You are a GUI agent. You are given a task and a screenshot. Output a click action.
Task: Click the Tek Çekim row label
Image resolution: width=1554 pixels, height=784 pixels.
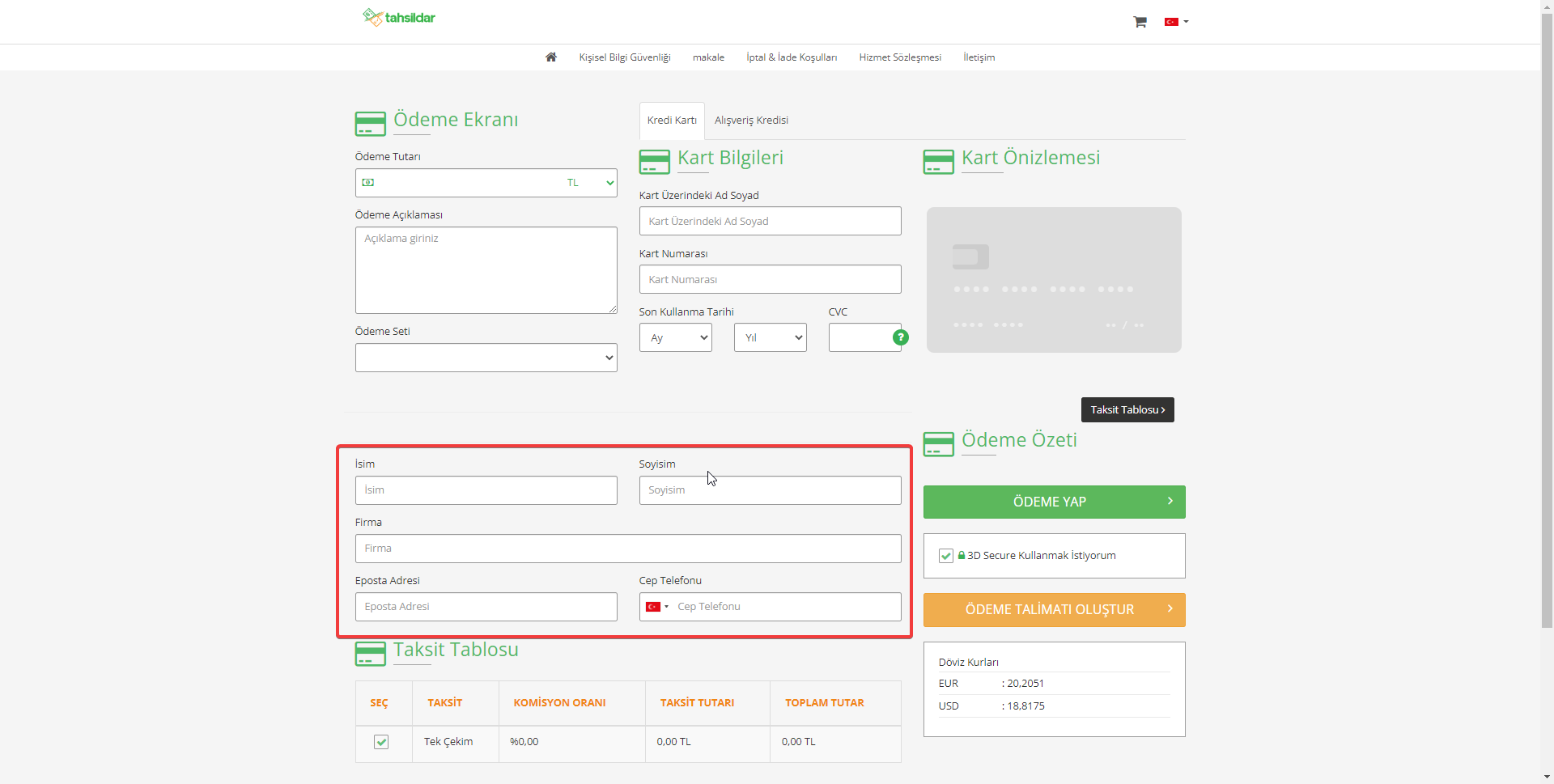448,742
